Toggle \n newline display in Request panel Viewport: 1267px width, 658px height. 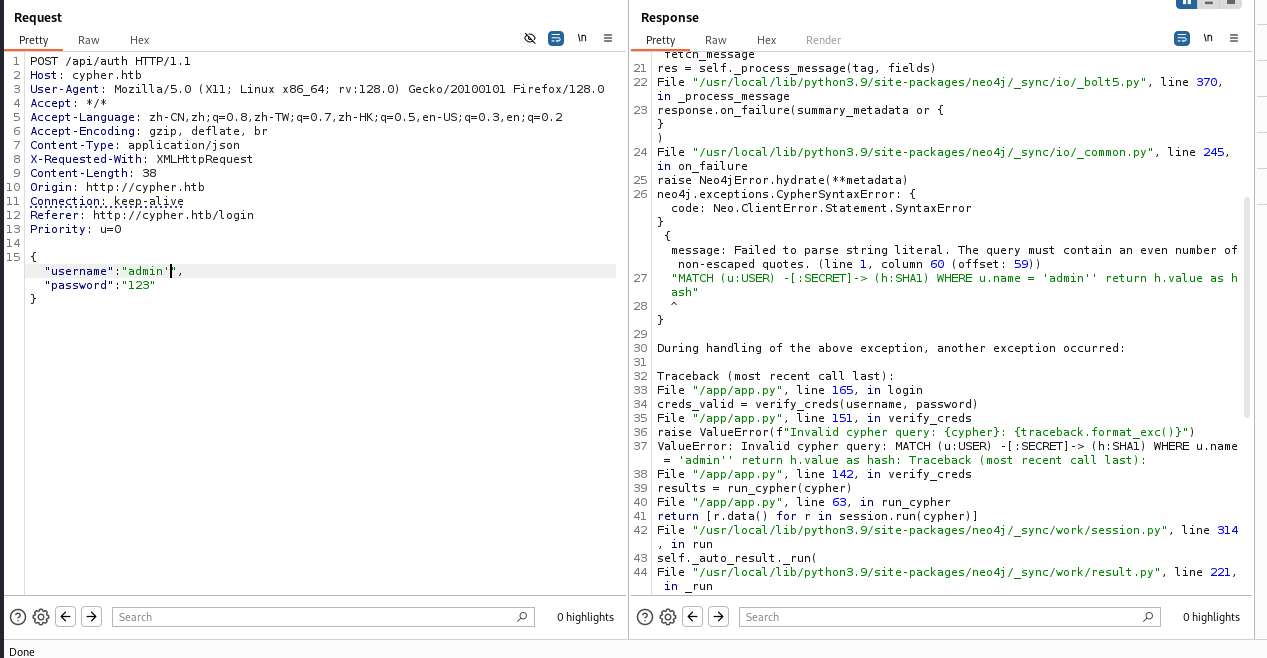click(582, 38)
